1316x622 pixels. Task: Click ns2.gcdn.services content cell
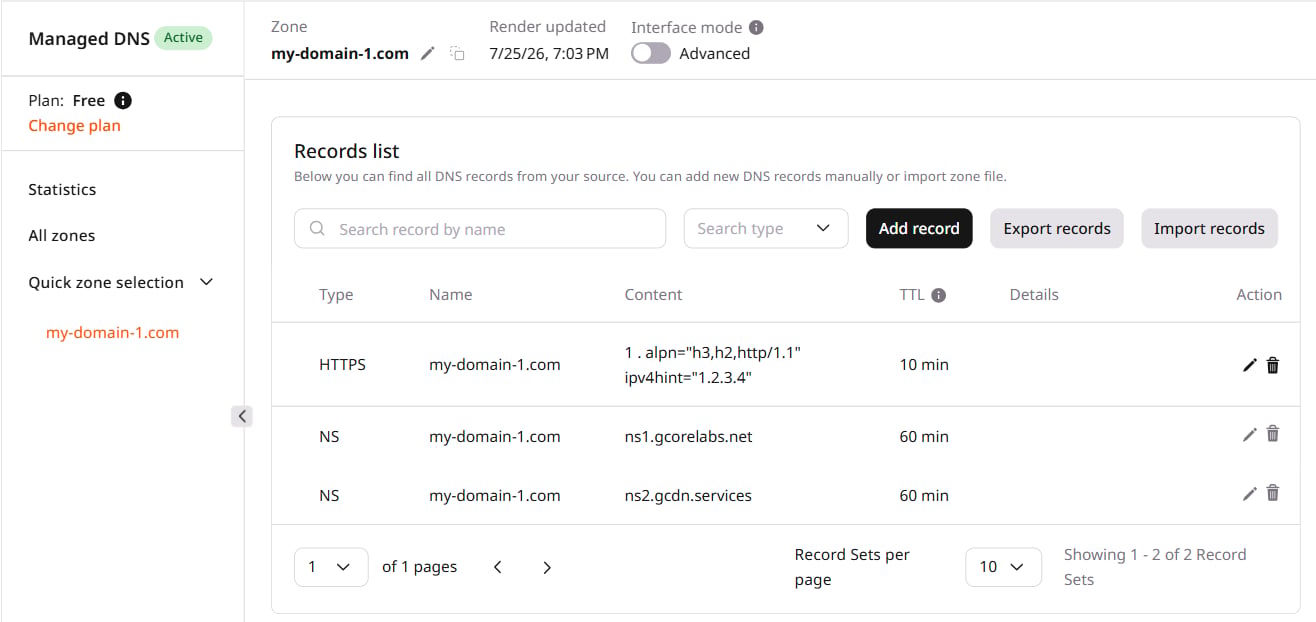click(x=688, y=496)
